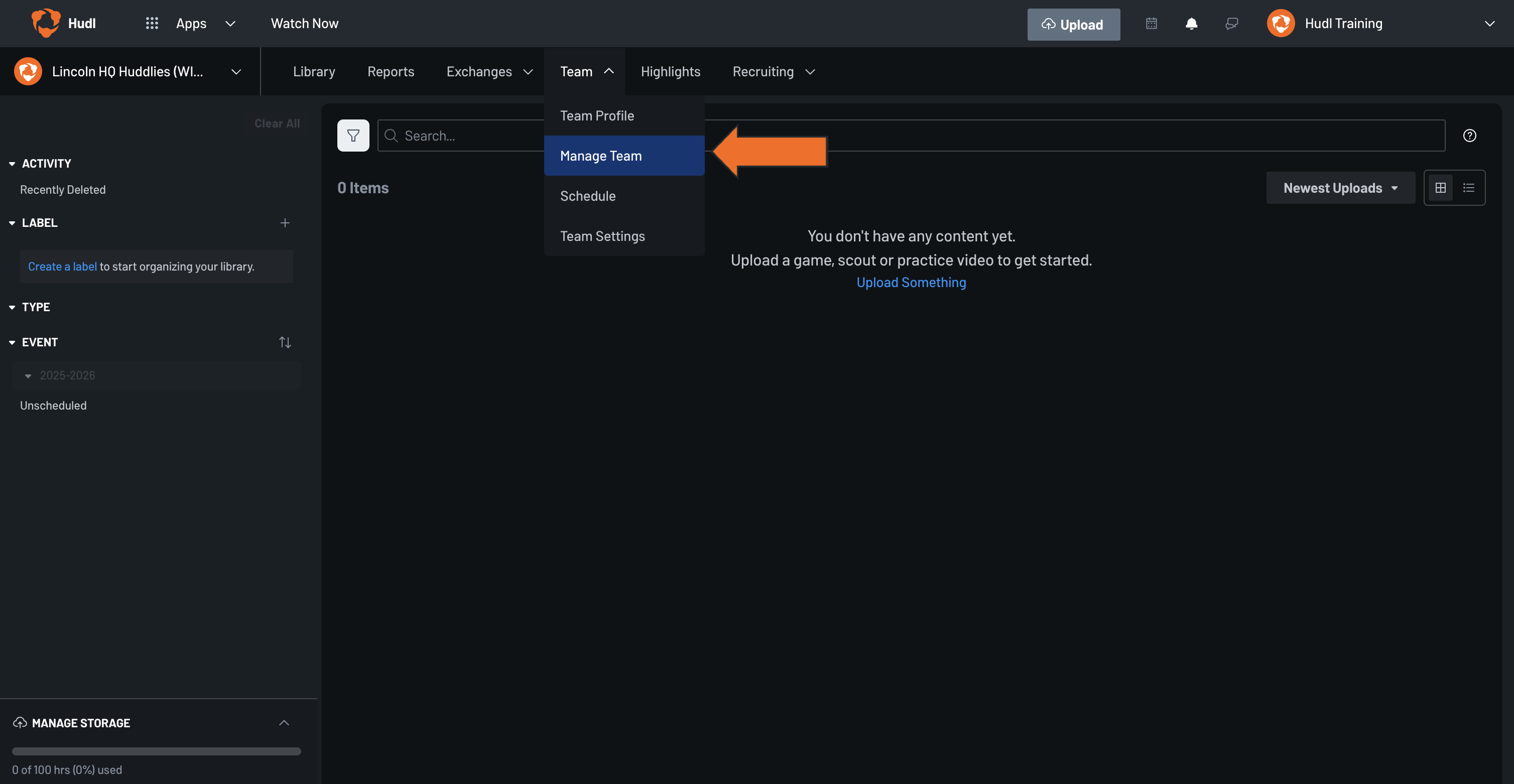Click the Create a label link

pos(62,266)
